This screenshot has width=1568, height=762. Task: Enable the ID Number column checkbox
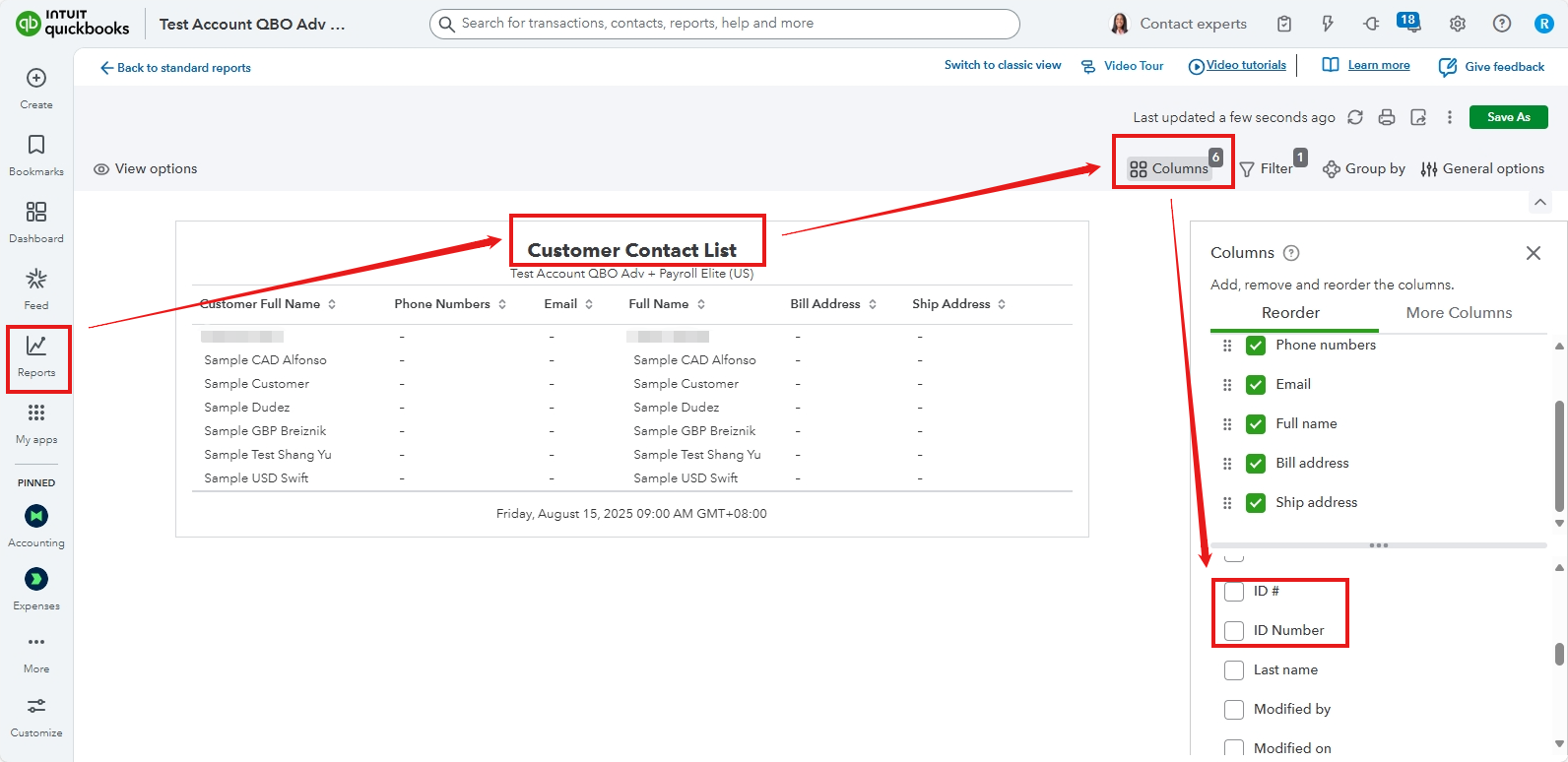pos(1234,631)
